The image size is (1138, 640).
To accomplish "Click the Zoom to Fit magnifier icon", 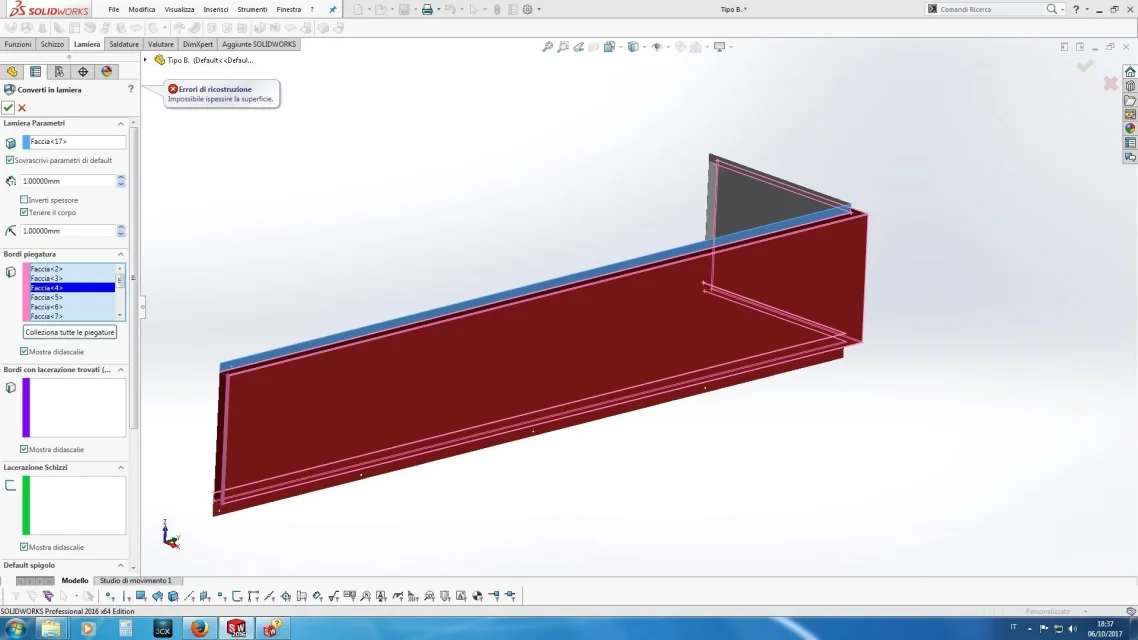I will pyautogui.click(x=548, y=46).
